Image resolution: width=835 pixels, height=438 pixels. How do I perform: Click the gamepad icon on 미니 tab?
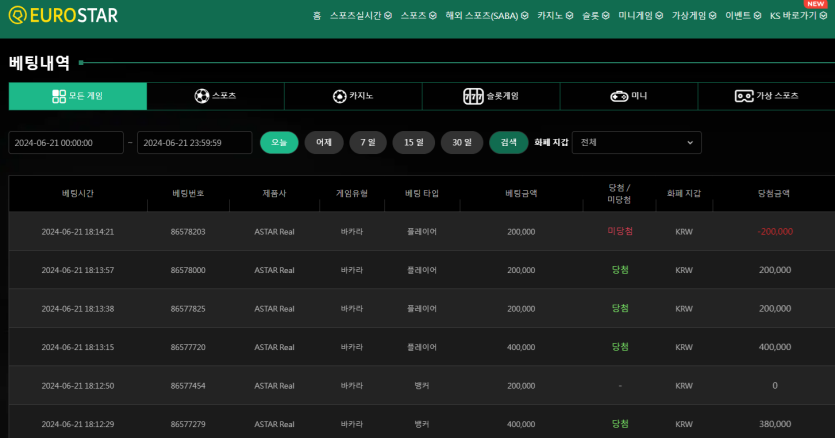pos(619,96)
